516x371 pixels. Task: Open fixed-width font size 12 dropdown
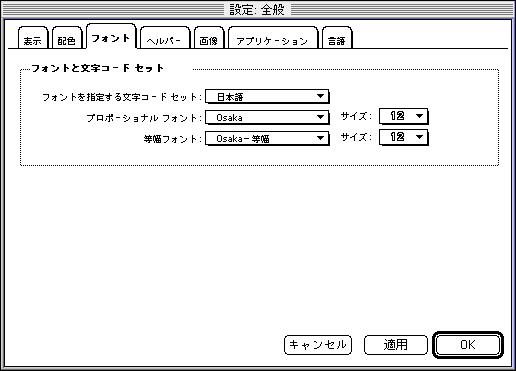pos(403,137)
